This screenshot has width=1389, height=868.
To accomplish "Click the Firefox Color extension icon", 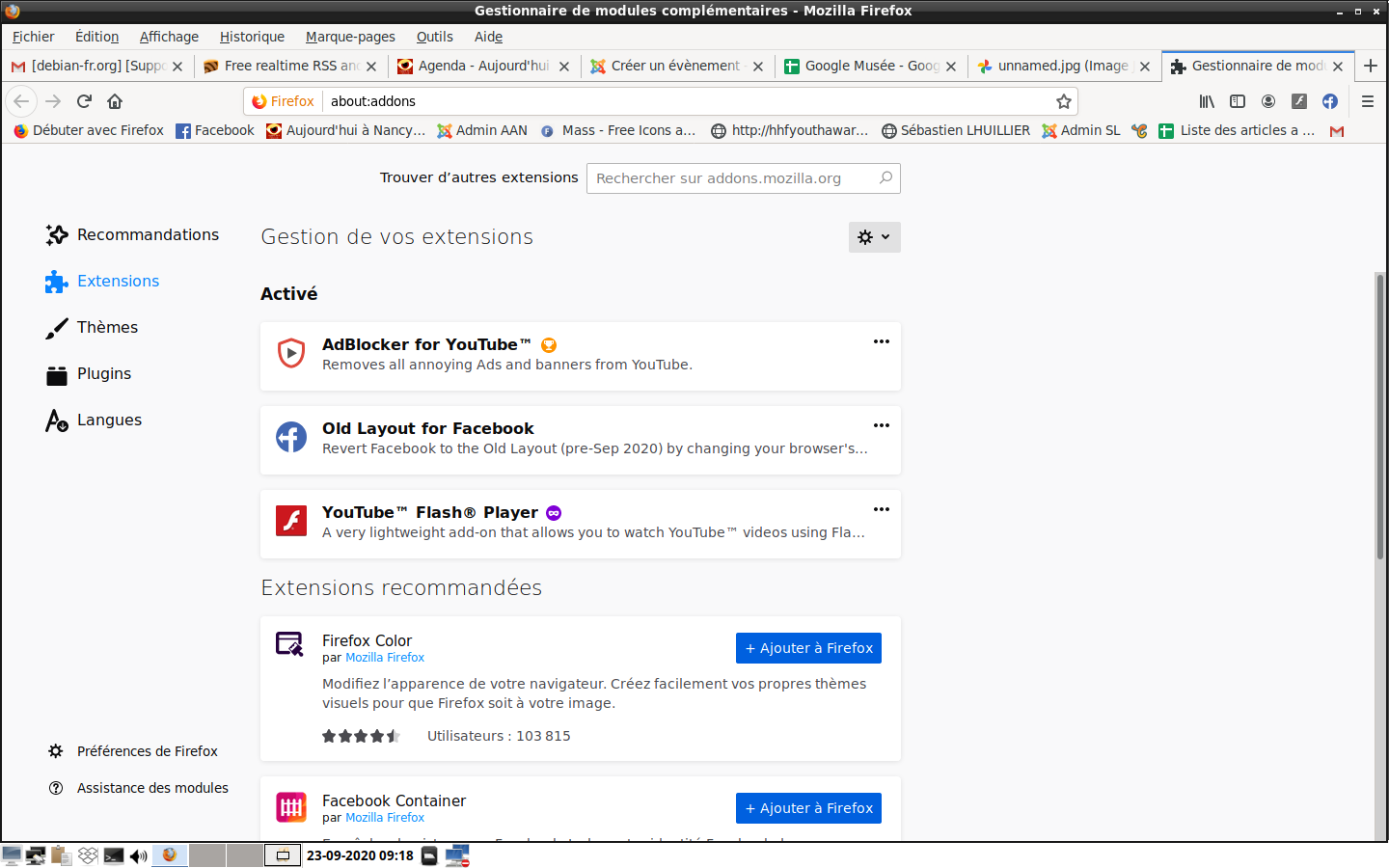I will (290, 644).
